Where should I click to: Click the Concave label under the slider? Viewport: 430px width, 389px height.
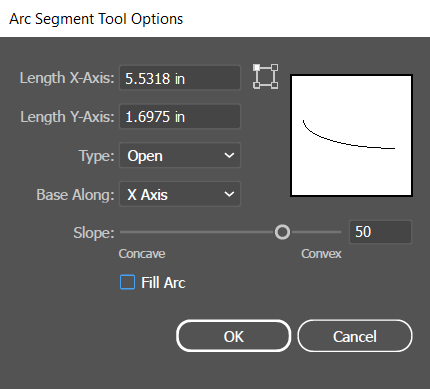[x=142, y=254]
